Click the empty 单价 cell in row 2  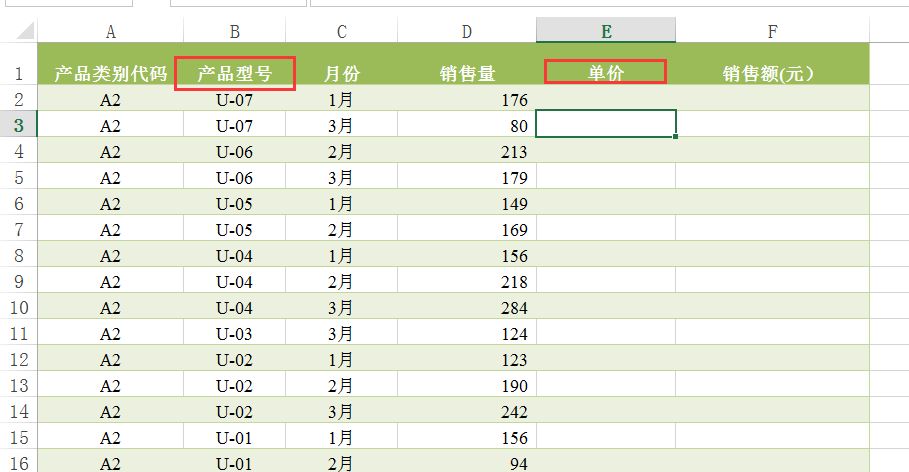[606, 99]
